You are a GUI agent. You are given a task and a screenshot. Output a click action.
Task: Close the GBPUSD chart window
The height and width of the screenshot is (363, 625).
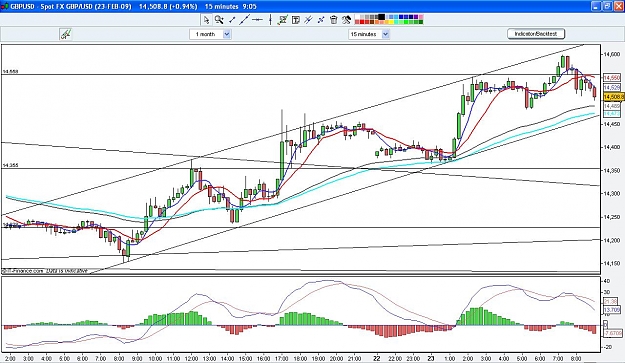pos(618,6)
